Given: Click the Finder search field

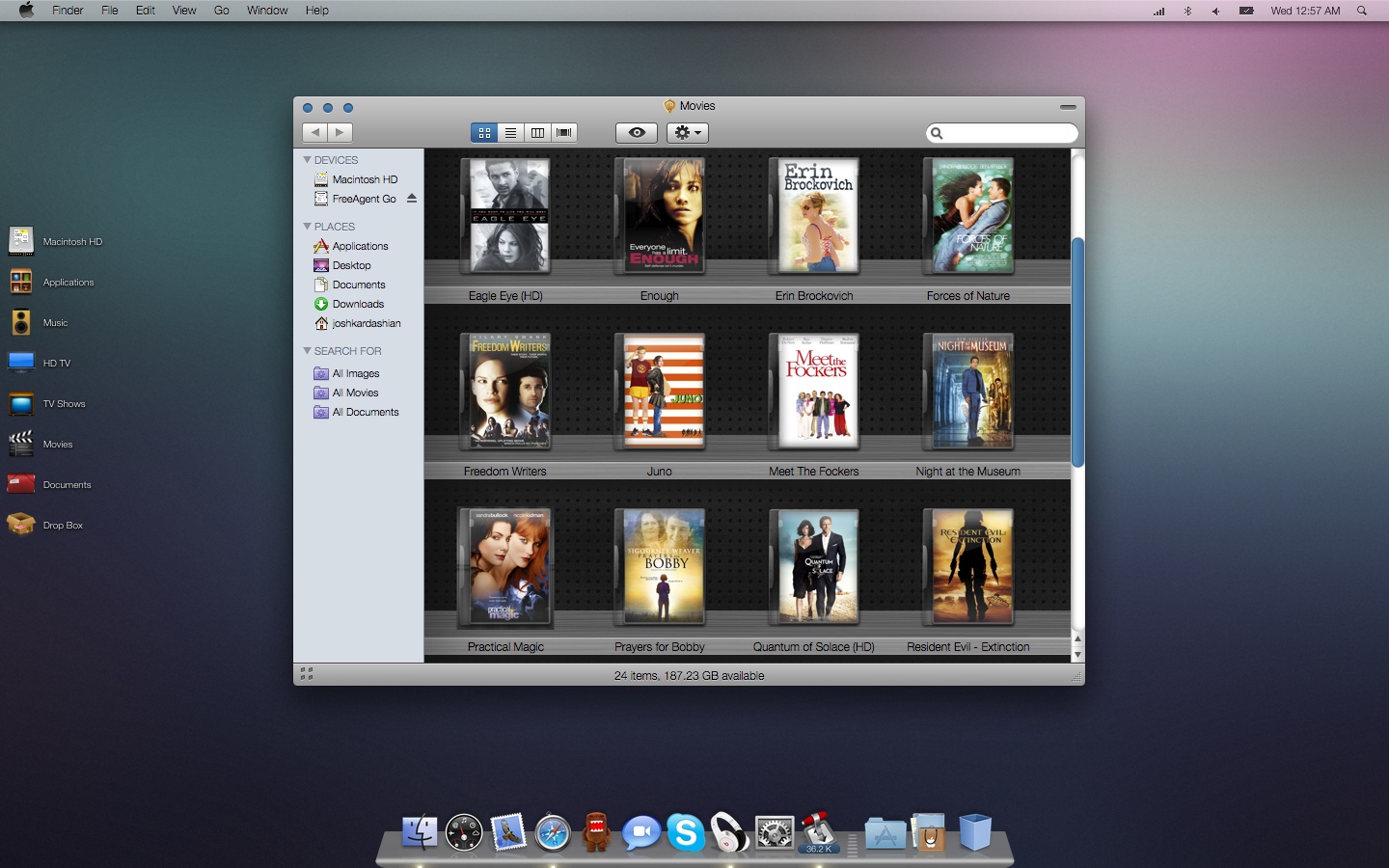Looking at the screenshot, I should tap(1002, 133).
